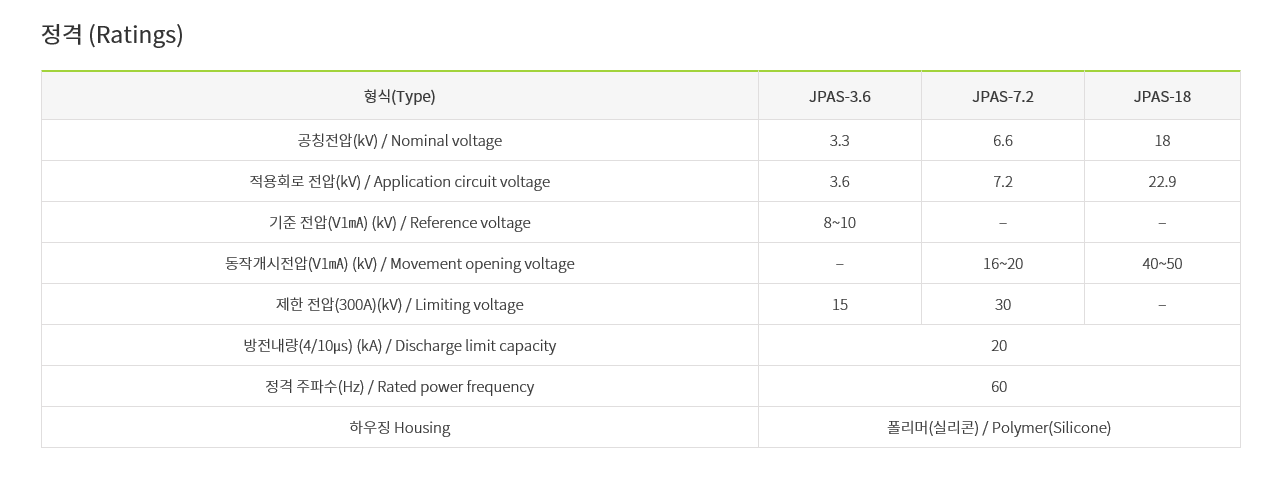Click the 정격 (Ratings) heading

pos(112,35)
